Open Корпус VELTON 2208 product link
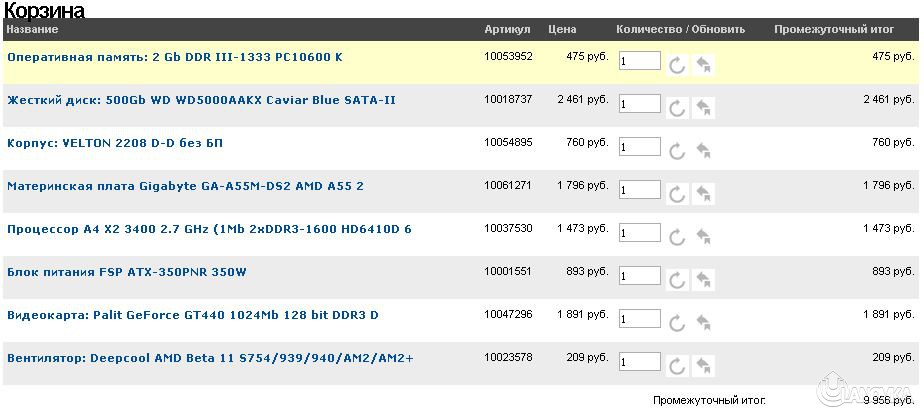This screenshot has width=924, height=415. point(115,143)
